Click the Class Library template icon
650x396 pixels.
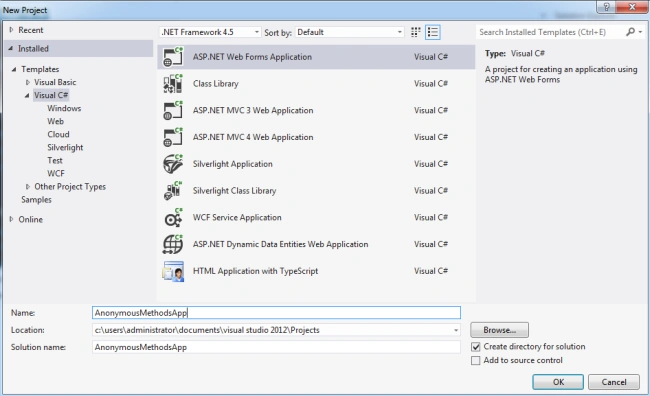click(x=173, y=83)
